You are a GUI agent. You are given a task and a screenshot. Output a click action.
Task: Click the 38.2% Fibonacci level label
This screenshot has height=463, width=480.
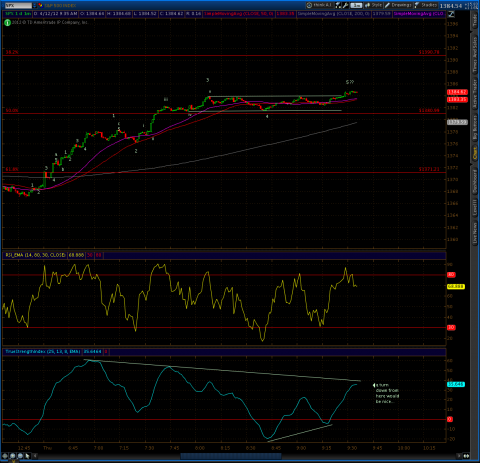tap(12, 52)
